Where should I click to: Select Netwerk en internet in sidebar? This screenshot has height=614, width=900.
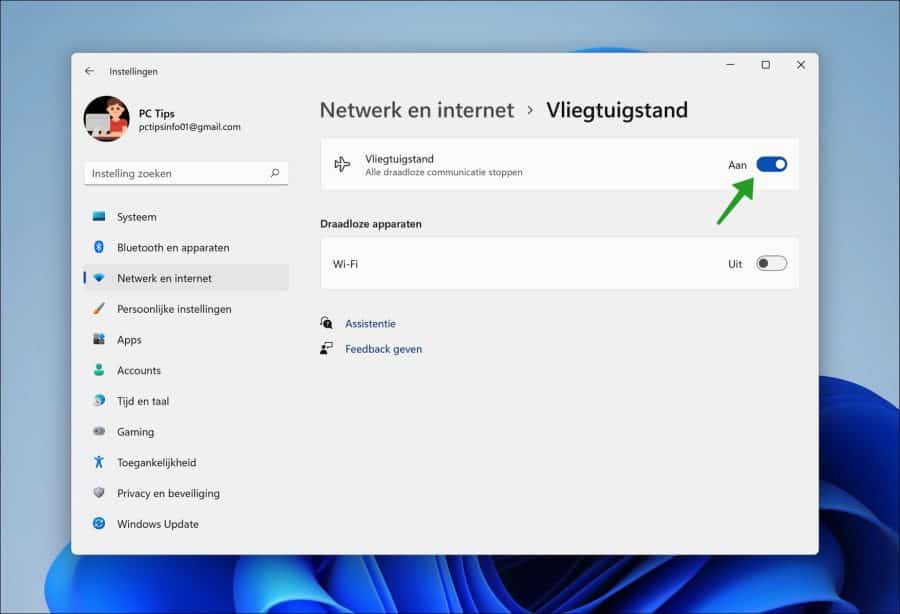click(x=186, y=278)
